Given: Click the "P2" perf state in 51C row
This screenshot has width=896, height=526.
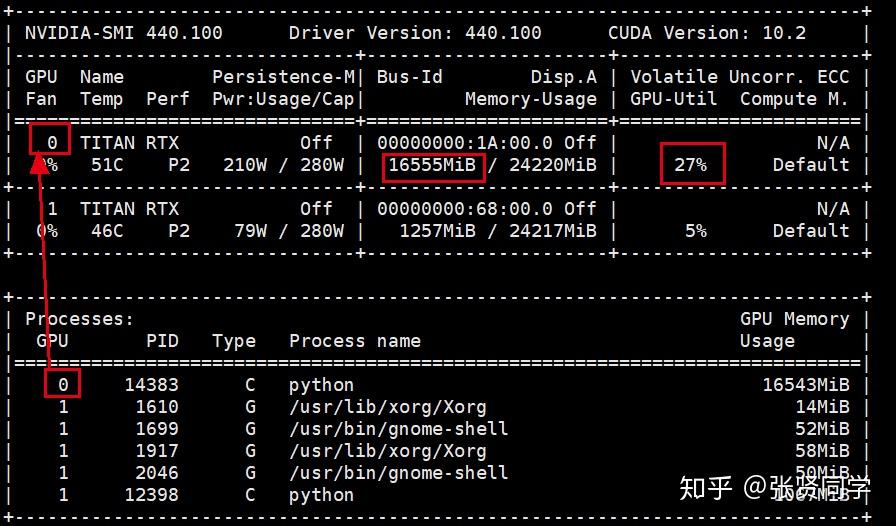Looking at the screenshot, I should pyautogui.click(x=179, y=165).
